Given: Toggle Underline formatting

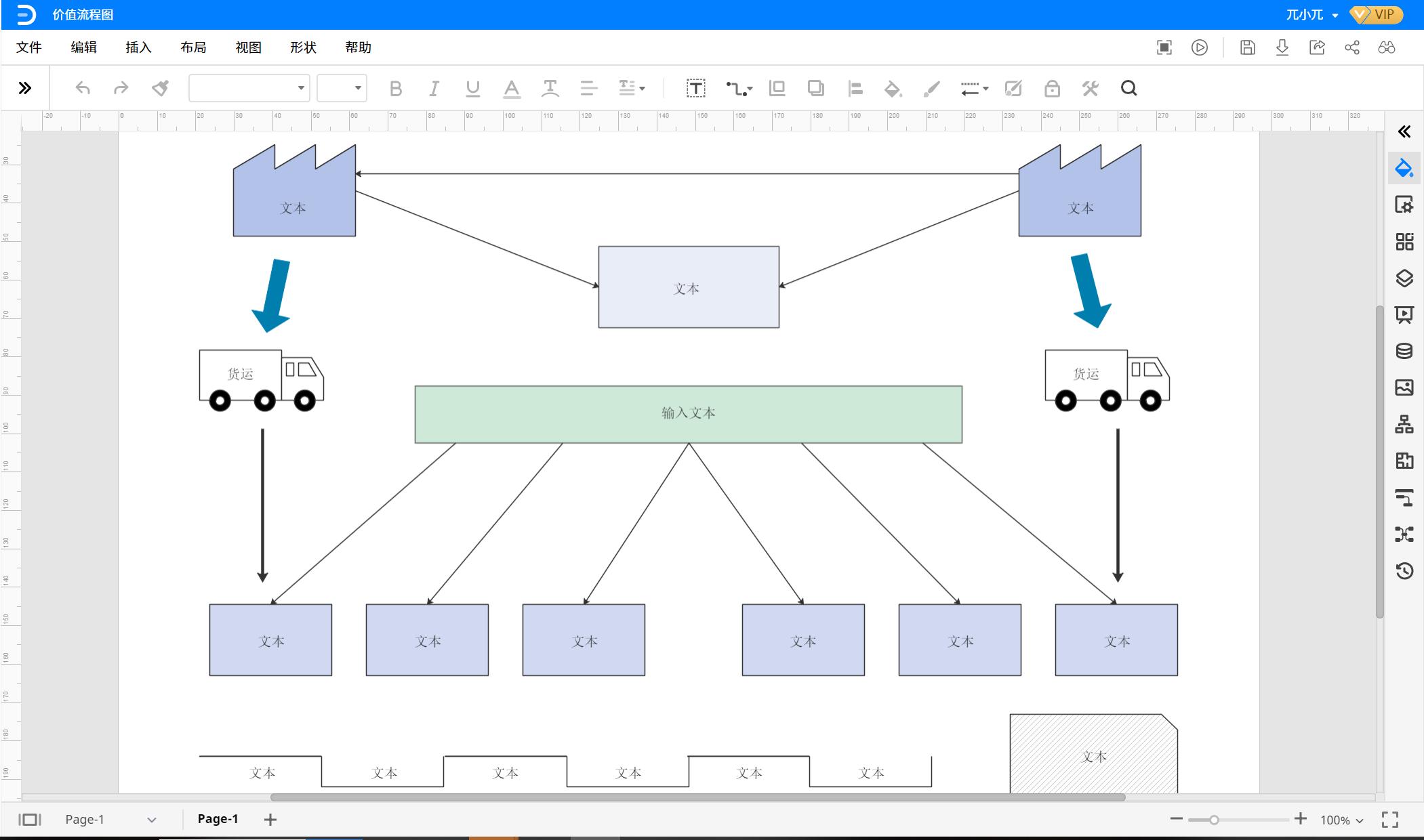Looking at the screenshot, I should point(472,88).
